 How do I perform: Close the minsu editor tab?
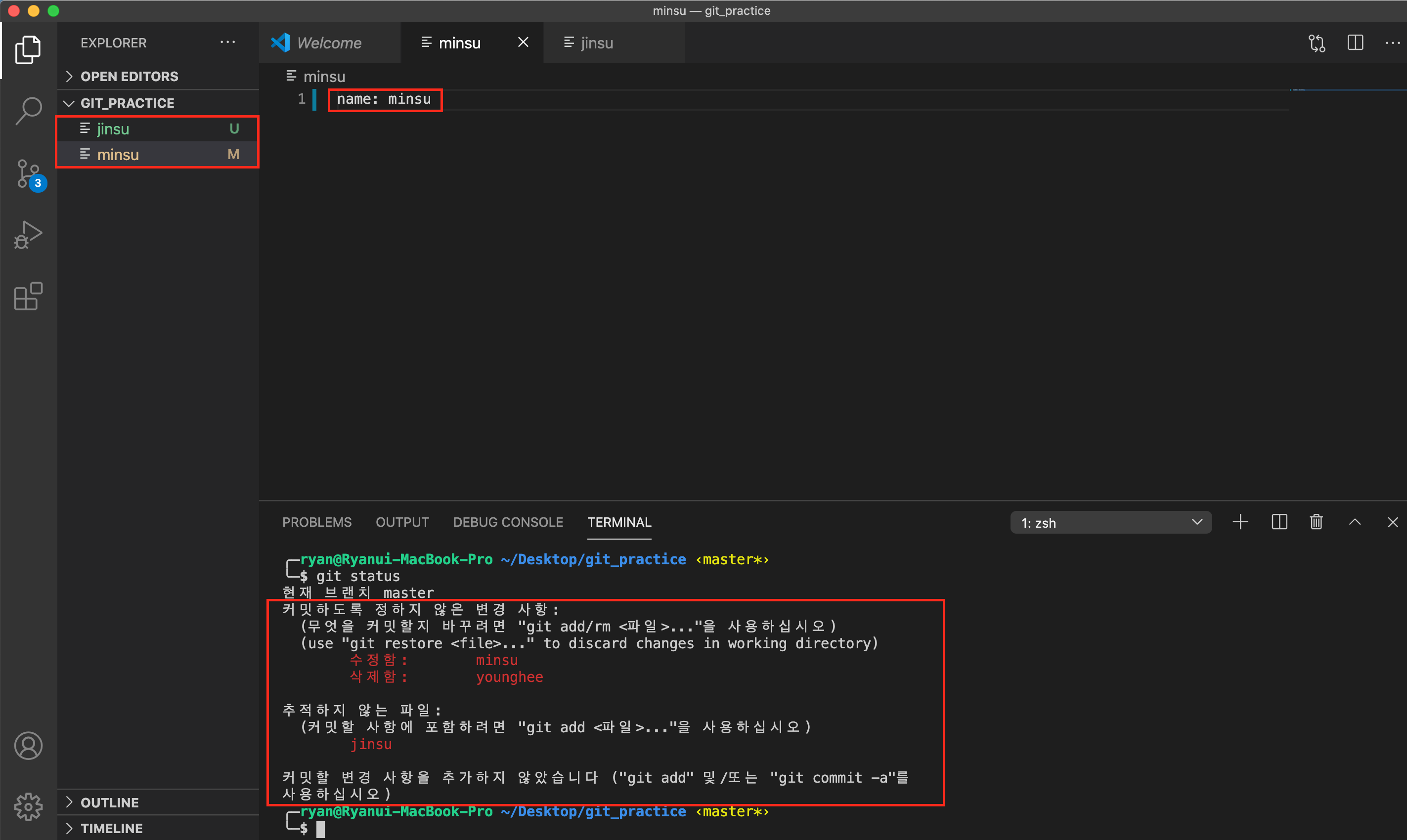pos(523,42)
